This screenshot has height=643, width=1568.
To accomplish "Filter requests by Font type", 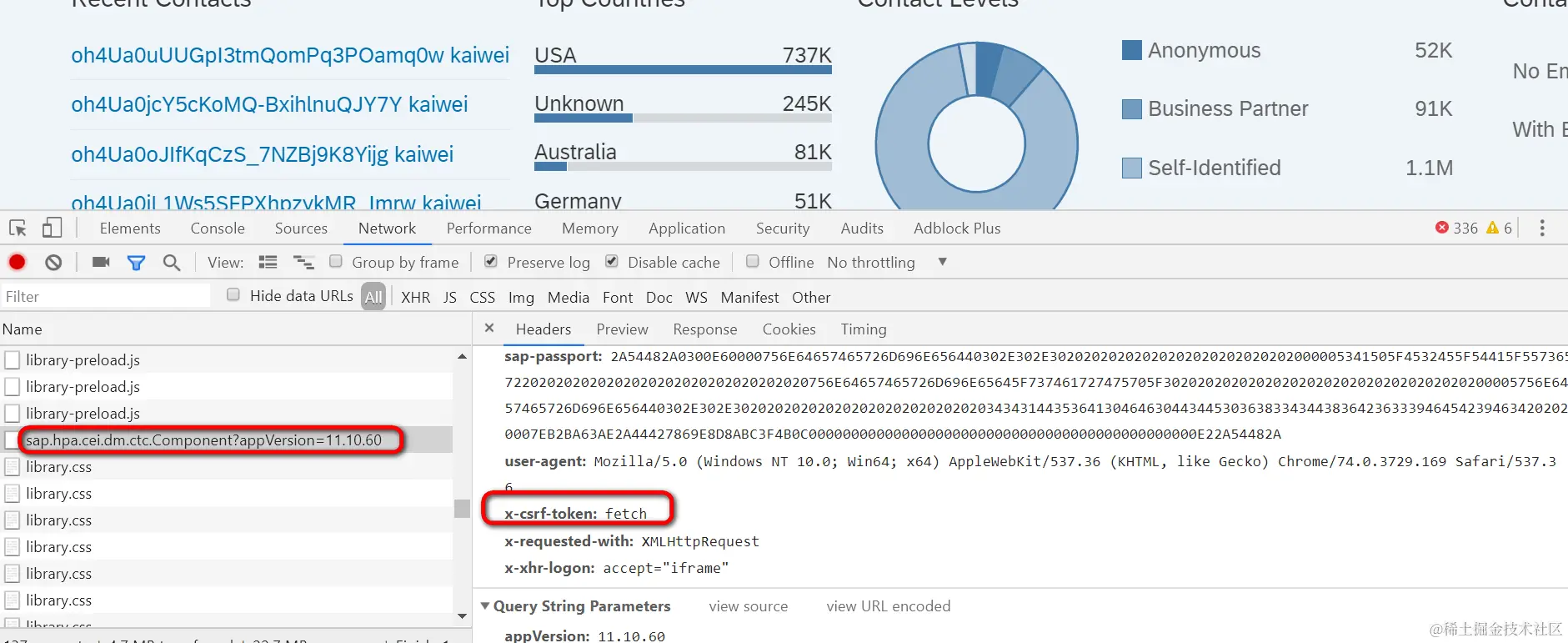I will 618,298.
